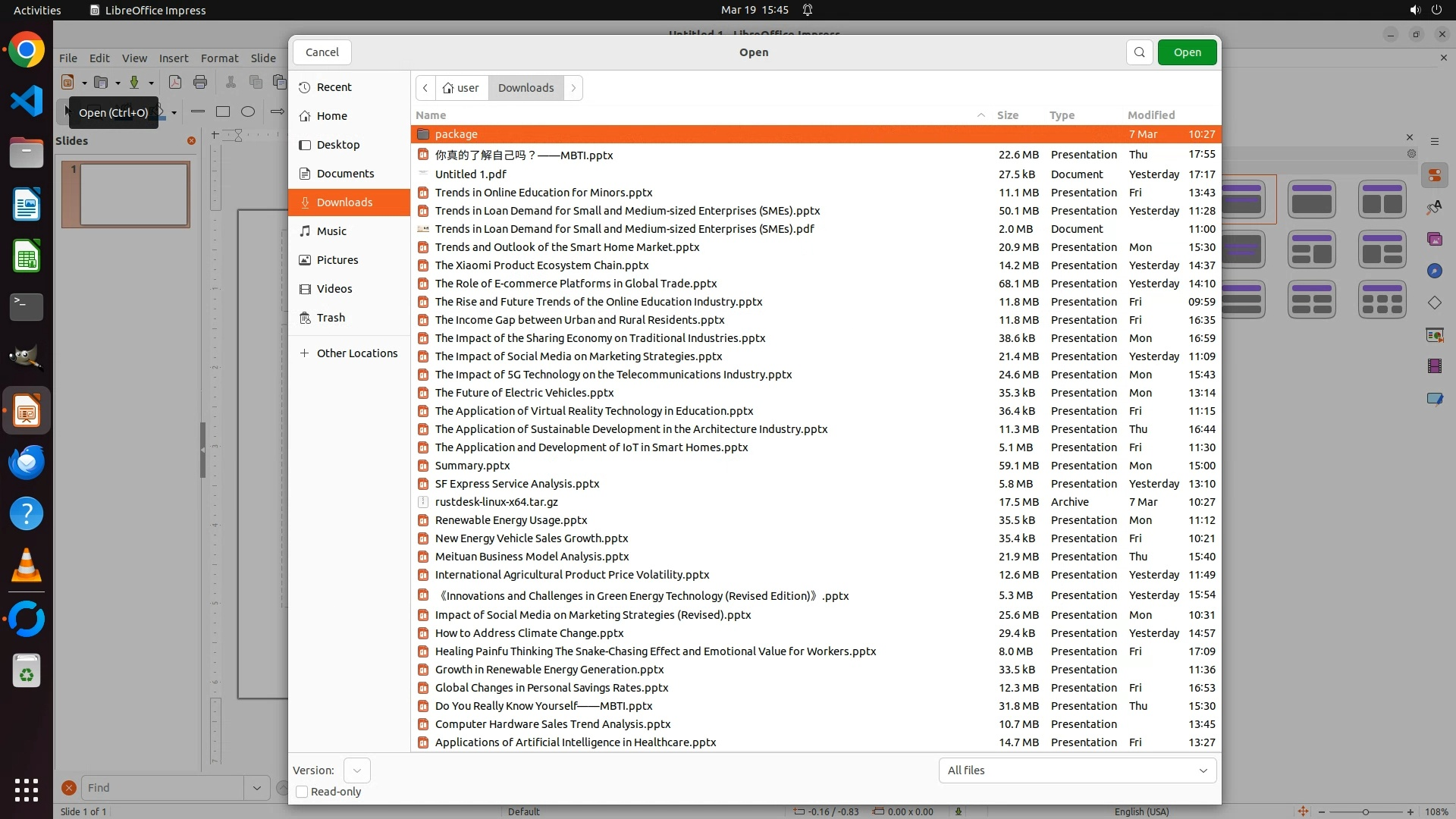The width and height of the screenshot is (1456, 819).
Task: Enable the Read-only checkbox
Action: [302, 792]
